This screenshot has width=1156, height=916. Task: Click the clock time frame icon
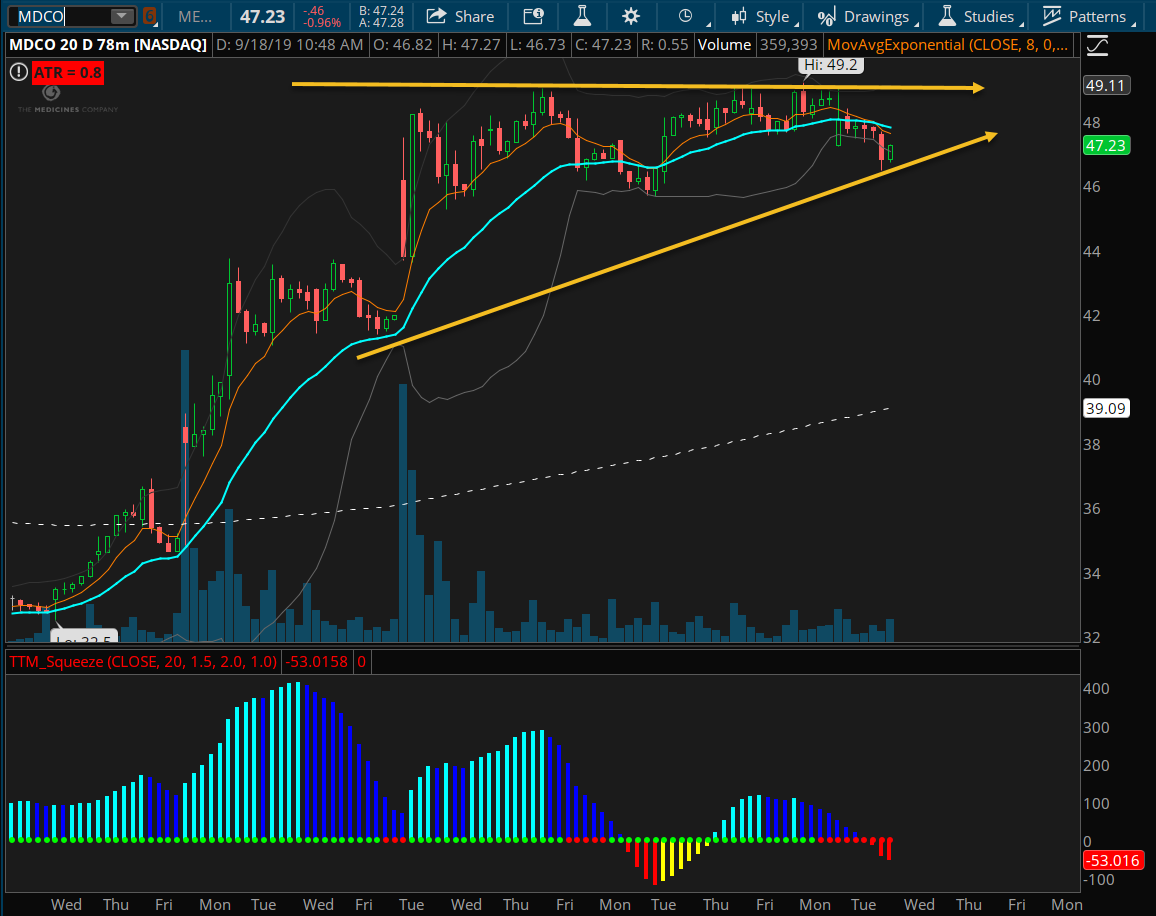click(x=685, y=16)
